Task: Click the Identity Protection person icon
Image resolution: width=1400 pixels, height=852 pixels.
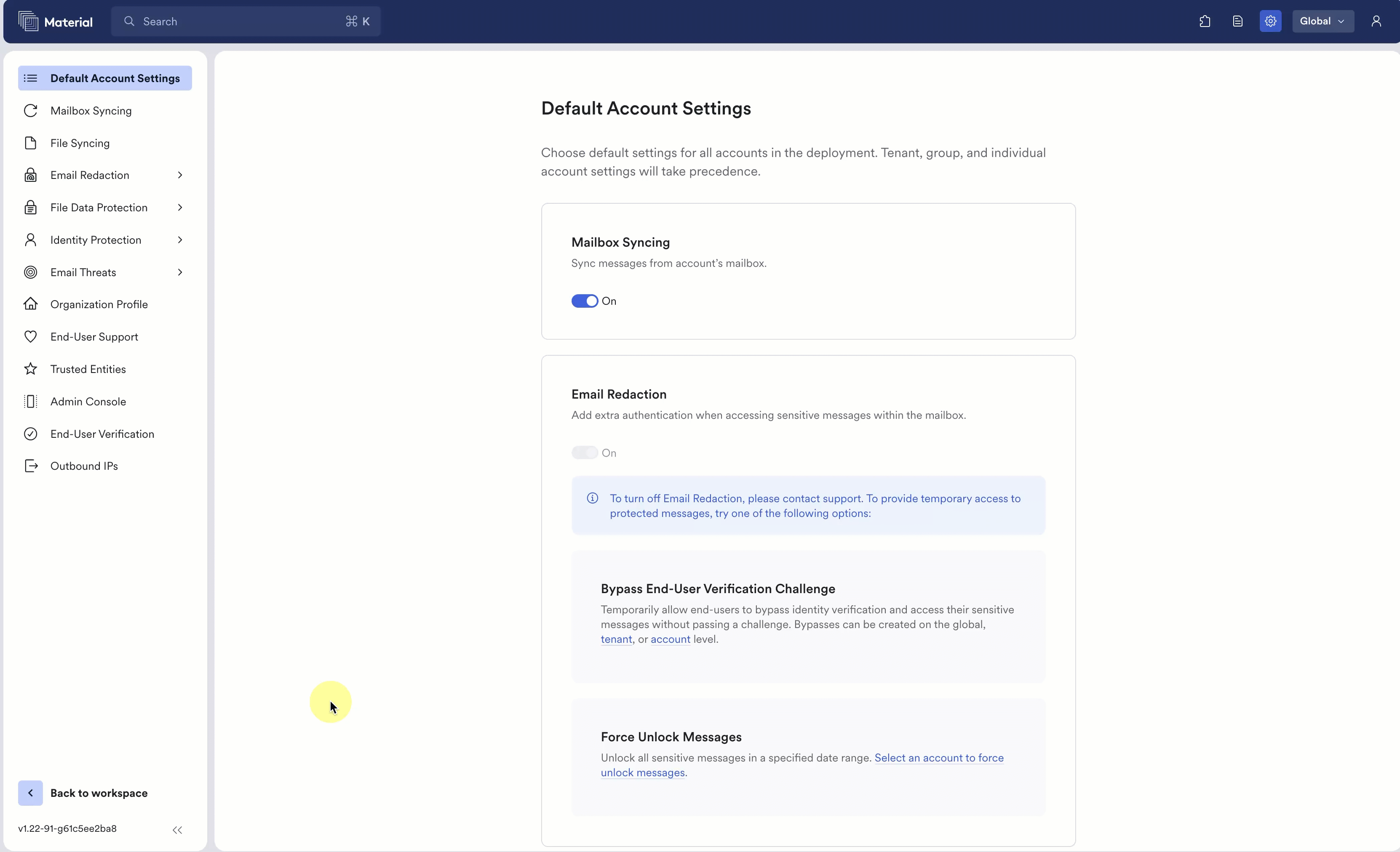Action: tap(31, 240)
